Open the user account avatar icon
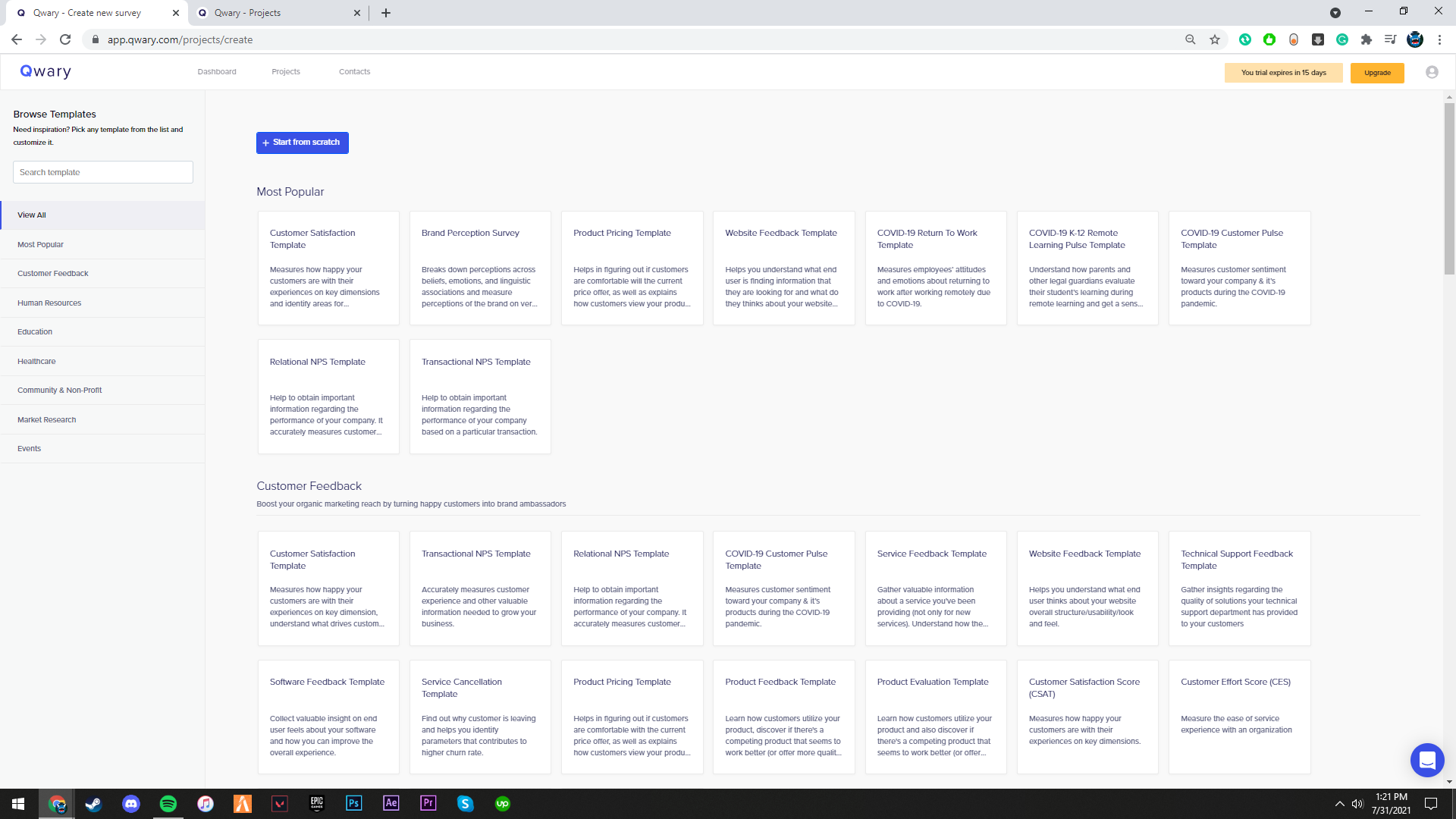 click(x=1432, y=72)
